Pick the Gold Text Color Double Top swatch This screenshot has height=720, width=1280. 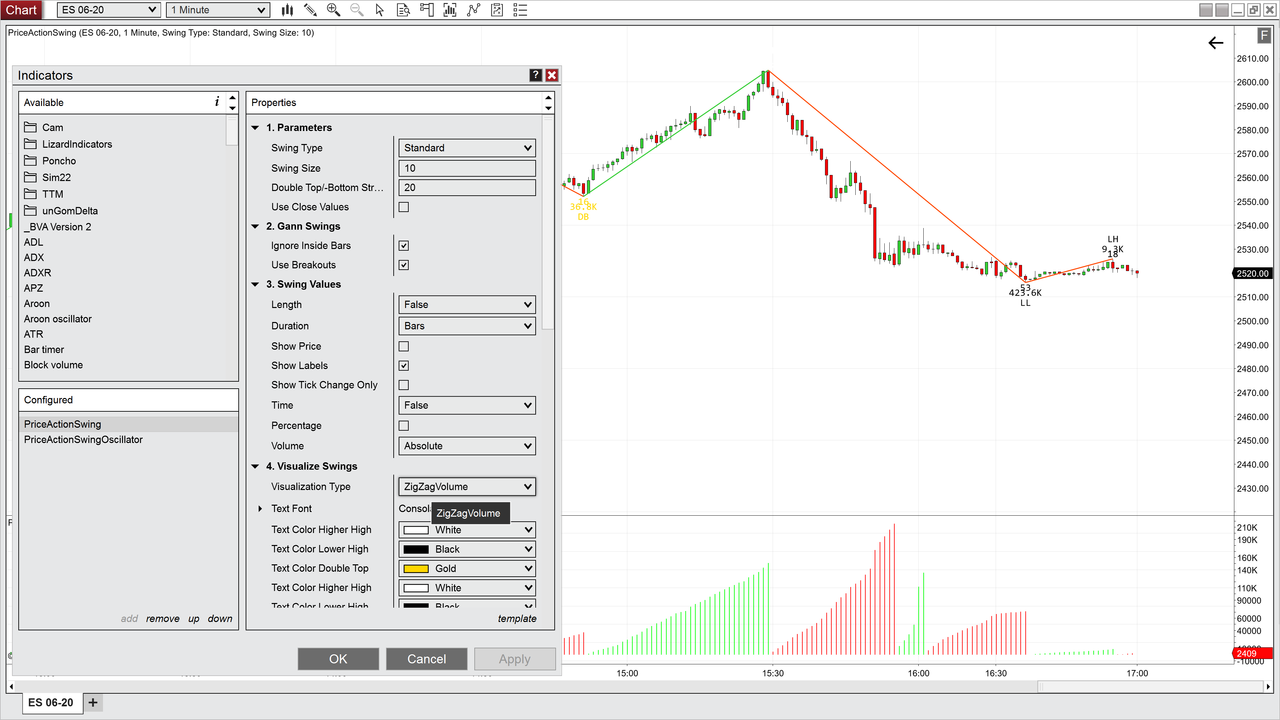[x=415, y=569]
